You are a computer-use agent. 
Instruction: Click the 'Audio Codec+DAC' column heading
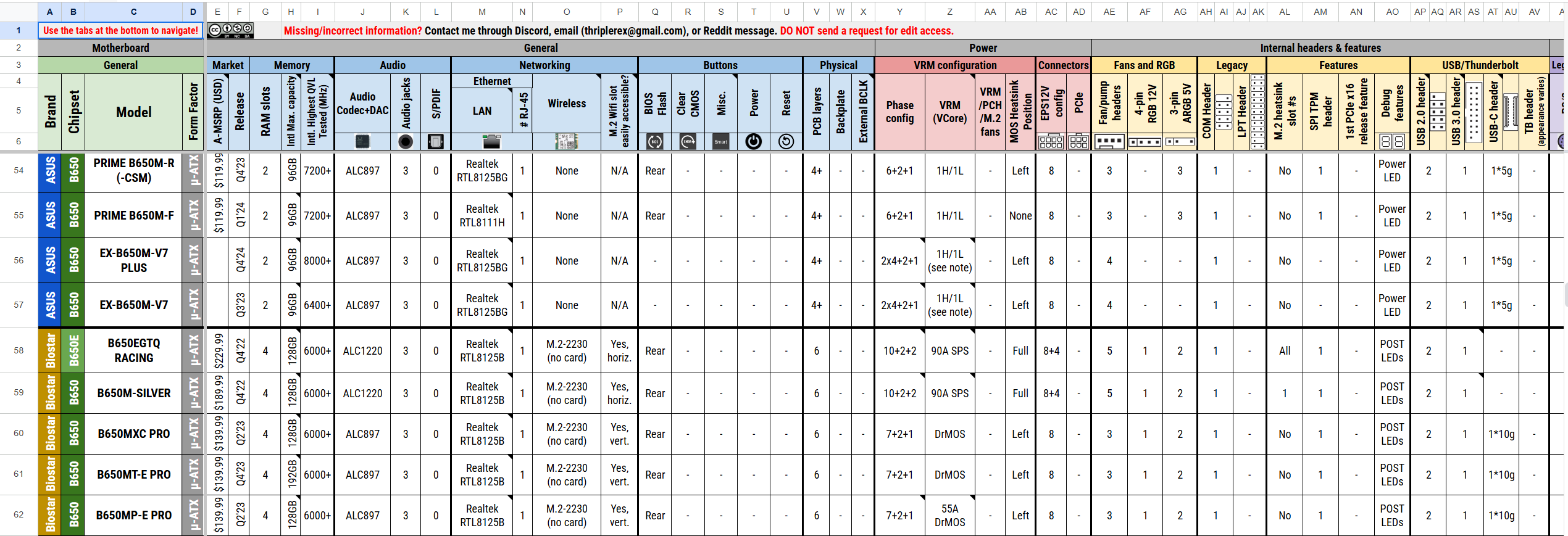tap(362, 104)
